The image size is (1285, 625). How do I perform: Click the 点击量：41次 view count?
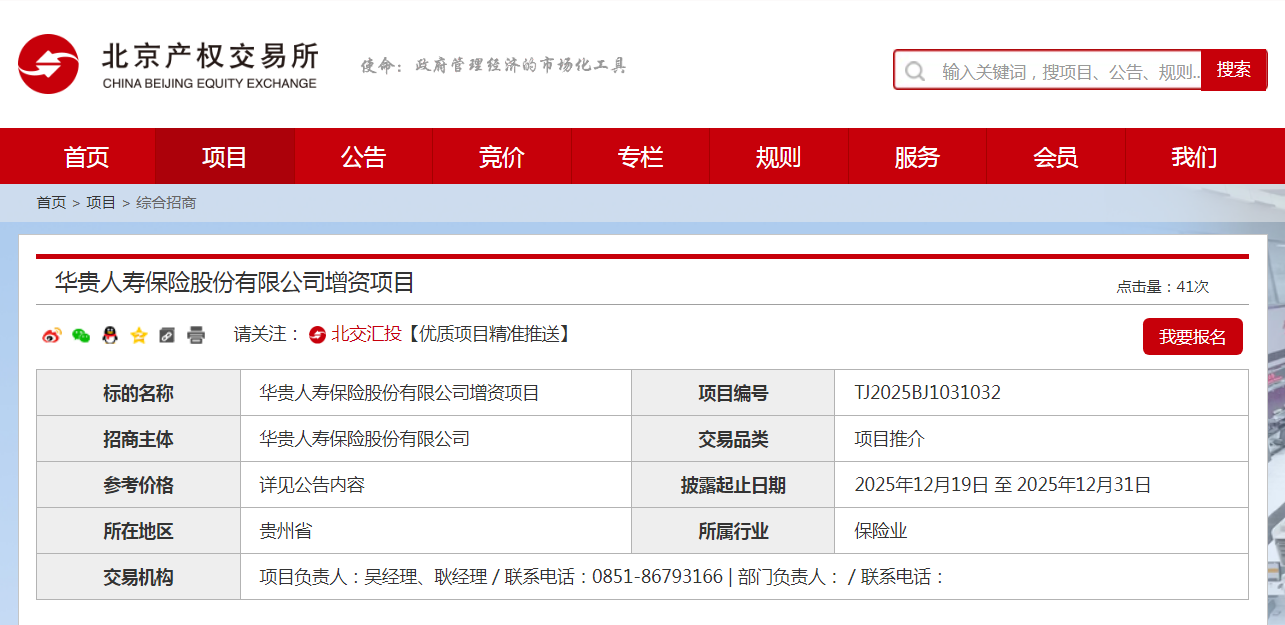pos(1163,287)
